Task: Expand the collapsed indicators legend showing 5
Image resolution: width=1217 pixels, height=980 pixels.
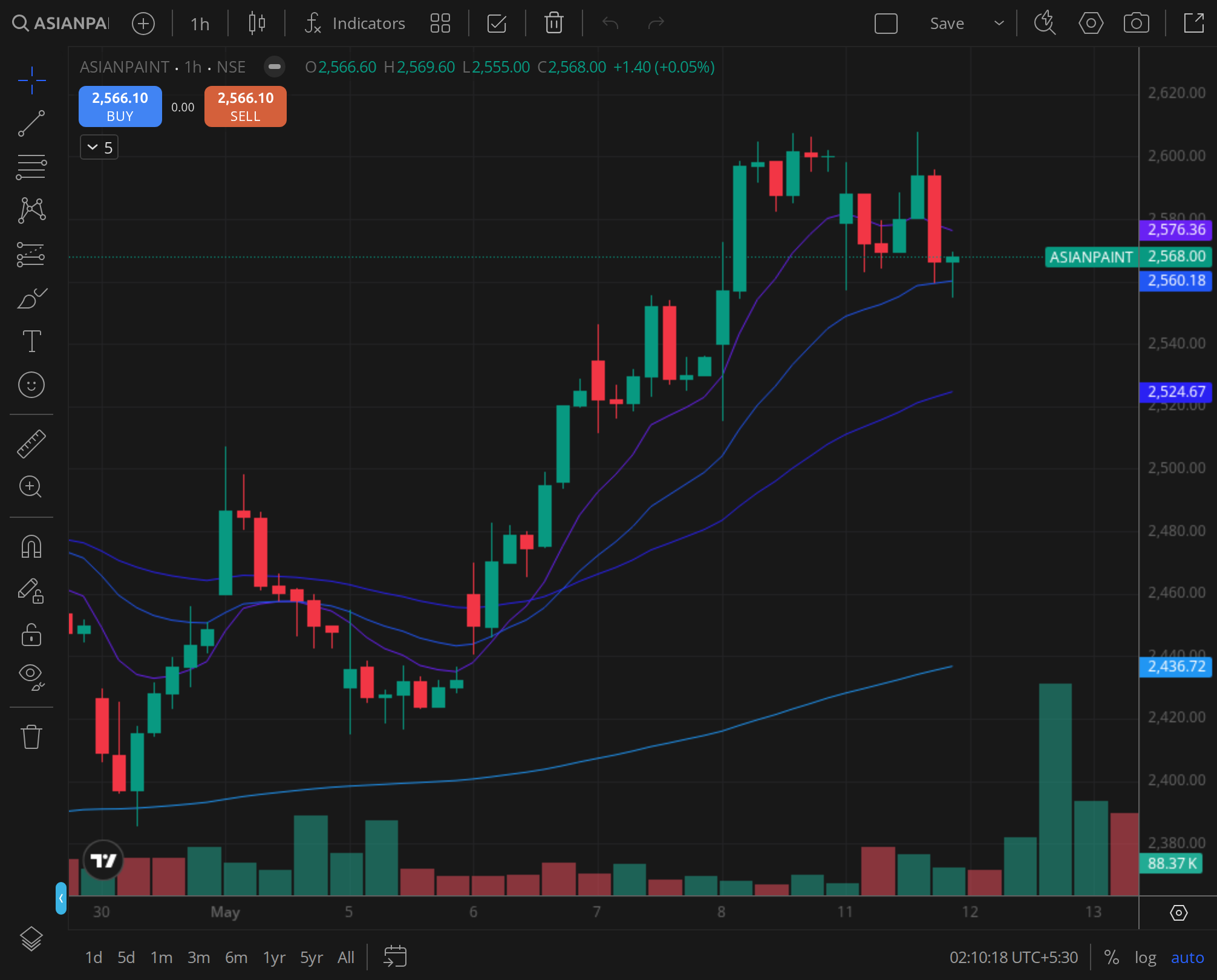Action: pos(99,148)
